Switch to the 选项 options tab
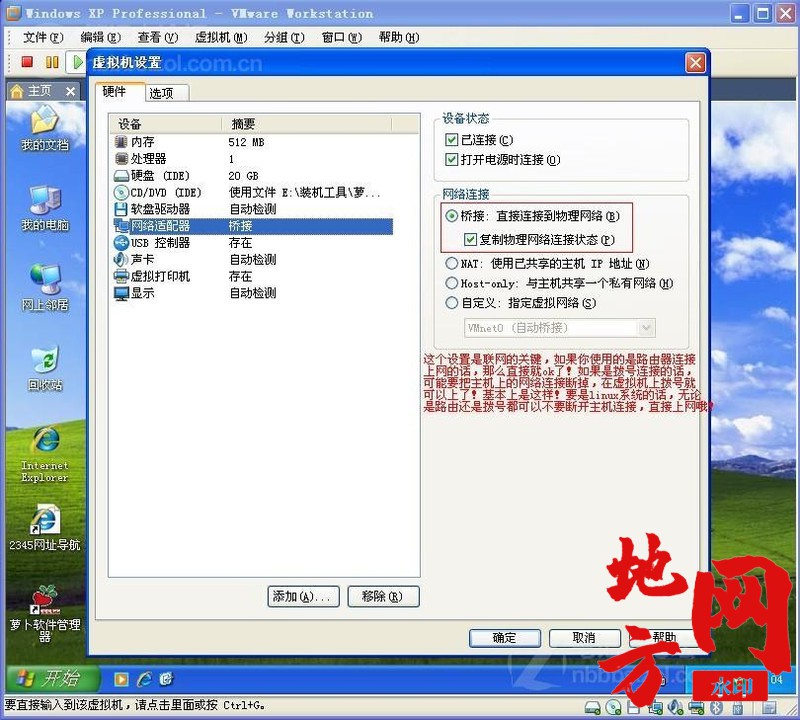This screenshot has width=800, height=720. (x=167, y=93)
